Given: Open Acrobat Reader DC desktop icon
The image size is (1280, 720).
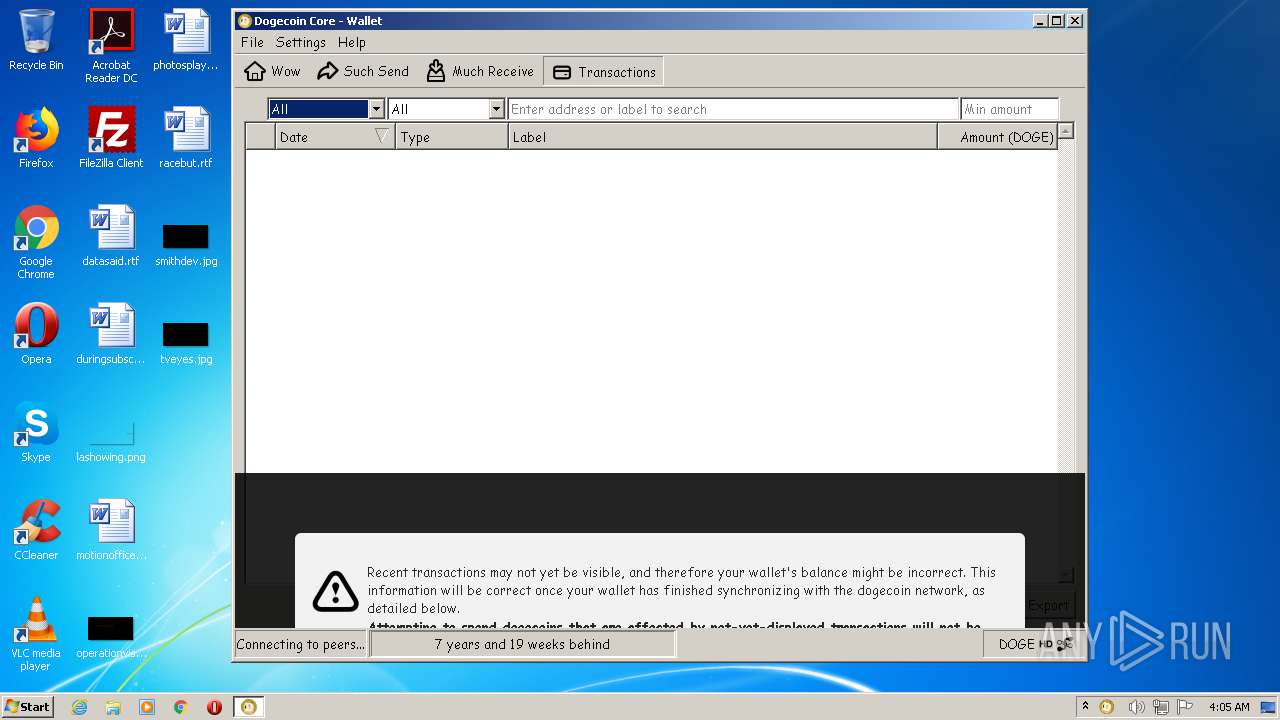Looking at the screenshot, I should 111,46.
